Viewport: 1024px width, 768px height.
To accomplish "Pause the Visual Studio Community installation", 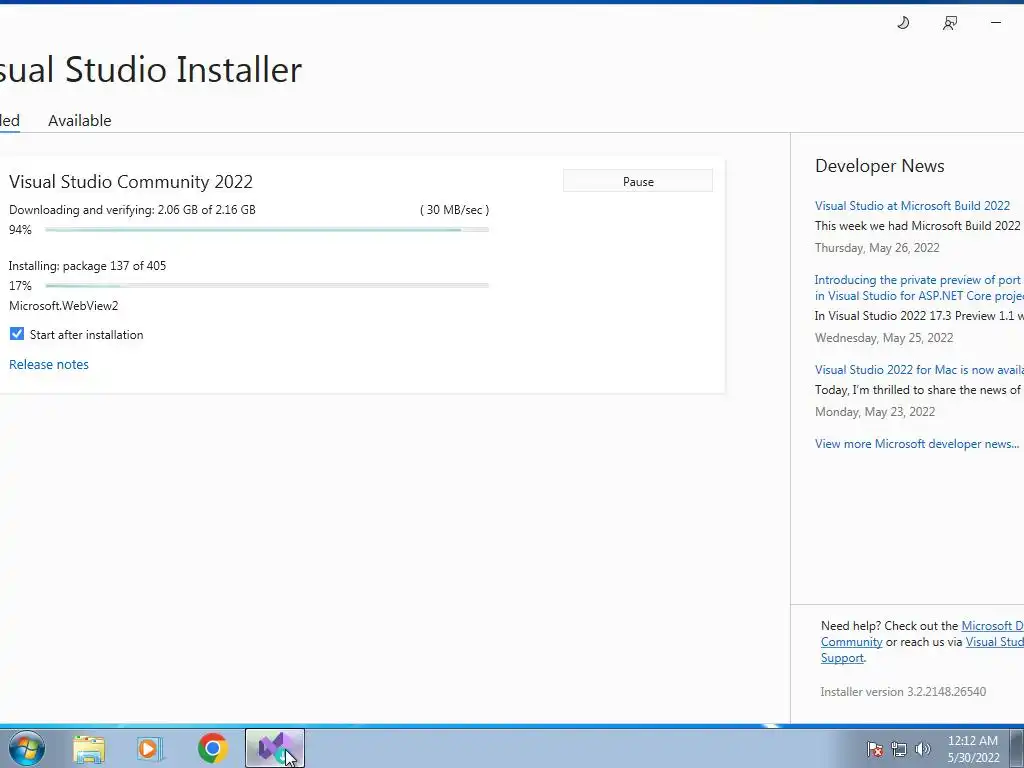I will coord(638,182).
